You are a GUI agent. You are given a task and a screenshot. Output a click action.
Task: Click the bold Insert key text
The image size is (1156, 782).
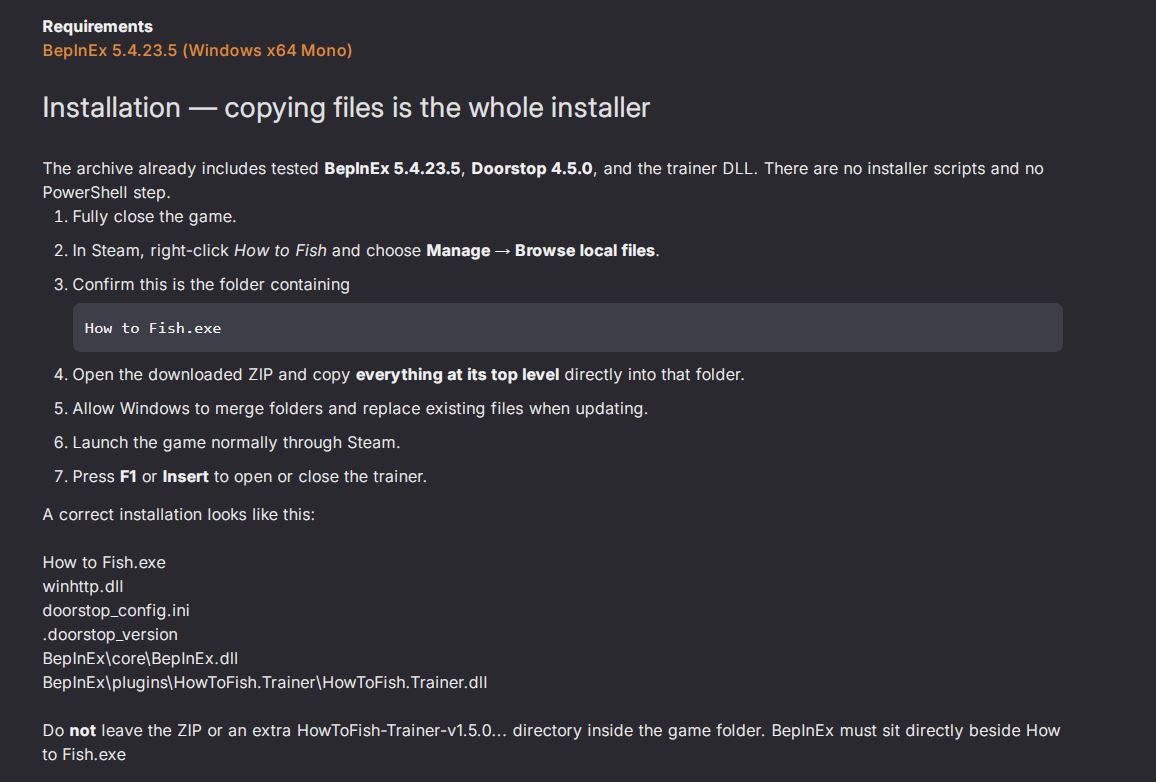click(x=186, y=477)
